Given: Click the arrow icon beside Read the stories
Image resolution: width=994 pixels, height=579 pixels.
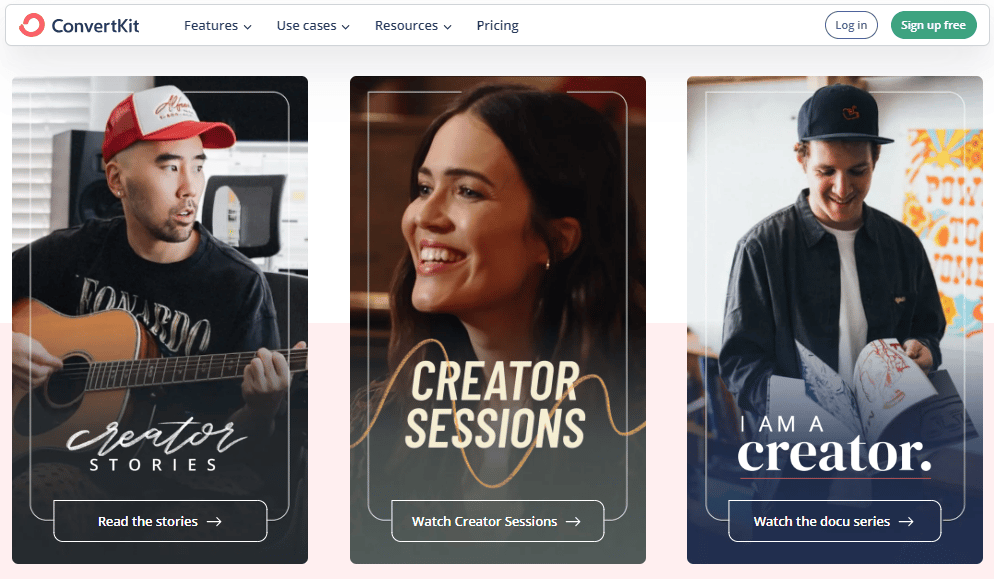Looking at the screenshot, I should tap(214, 521).
